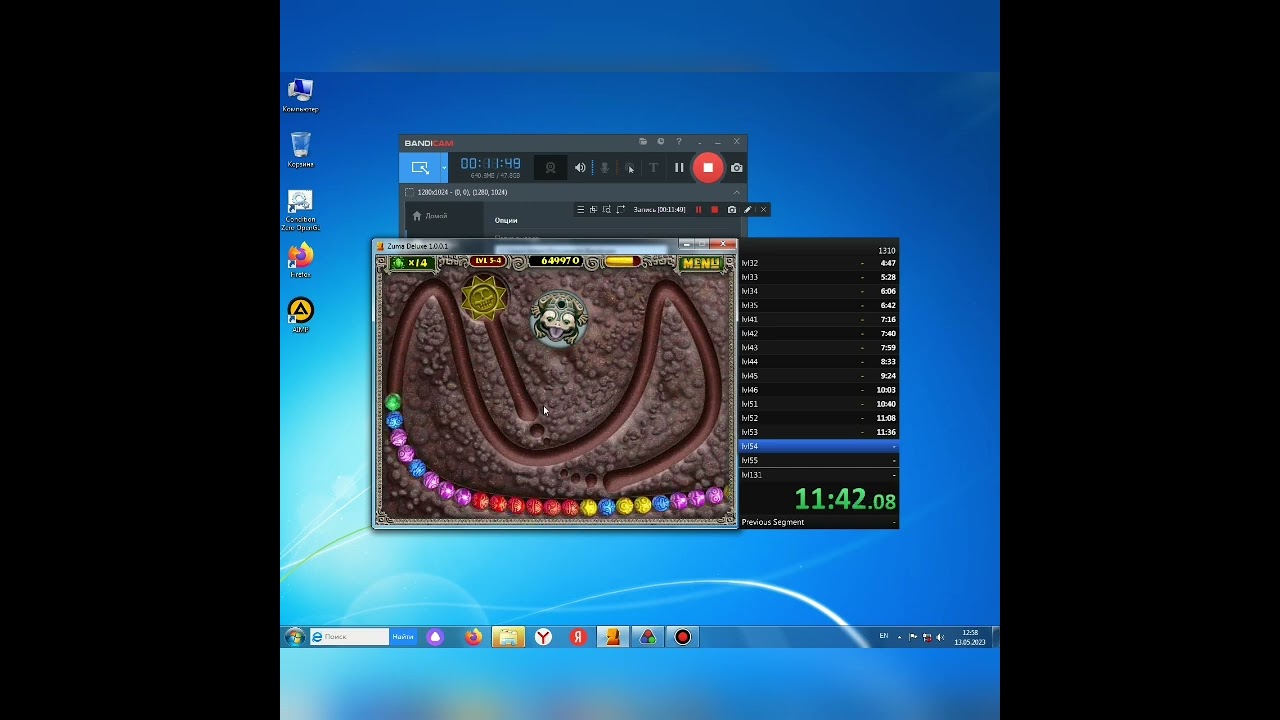The width and height of the screenshot is (1280, 720).
Task: Close the mini recording bar
Action: tap(763, 210)
